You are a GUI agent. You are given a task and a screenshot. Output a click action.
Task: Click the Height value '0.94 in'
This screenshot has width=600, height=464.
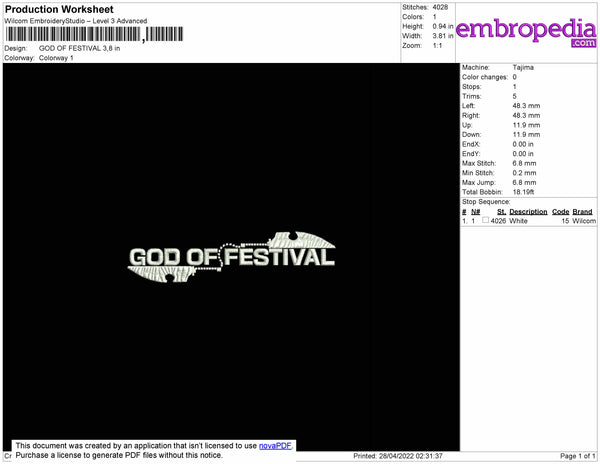(x=443, y=26)
